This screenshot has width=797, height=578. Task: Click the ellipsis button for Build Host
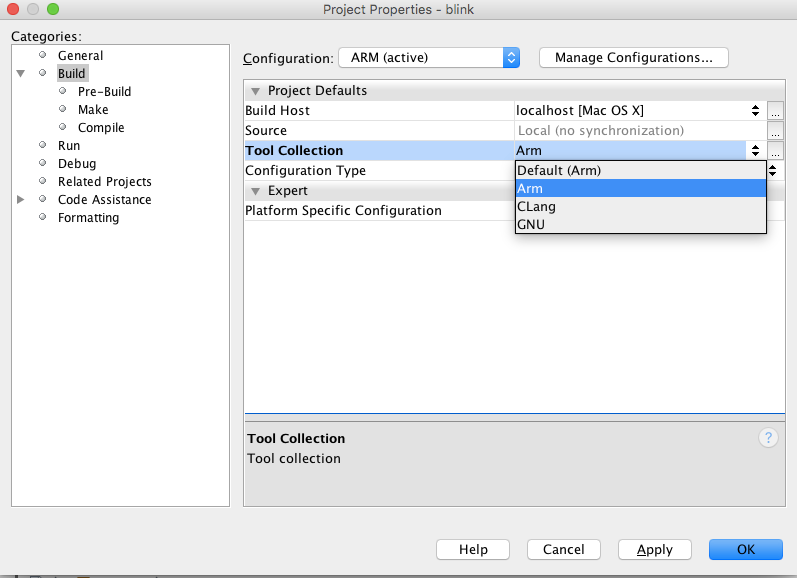point(775,111)
